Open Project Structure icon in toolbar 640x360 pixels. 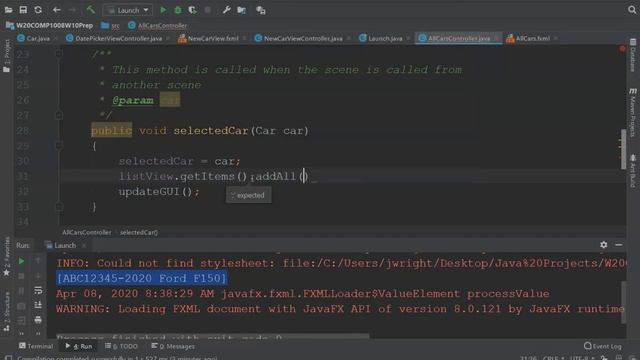click(x=242, y=10)
